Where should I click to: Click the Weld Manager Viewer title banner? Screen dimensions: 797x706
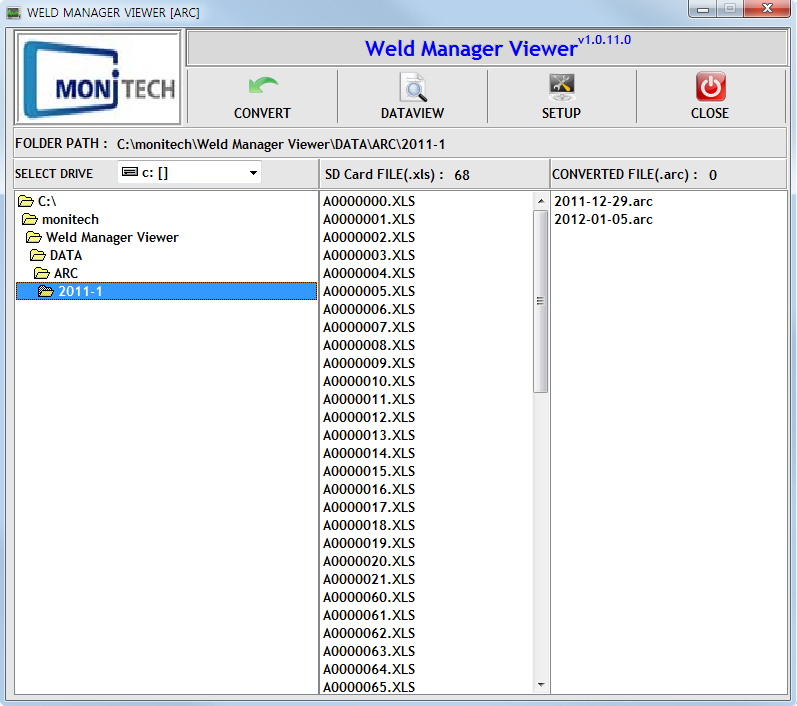[486, 48]
